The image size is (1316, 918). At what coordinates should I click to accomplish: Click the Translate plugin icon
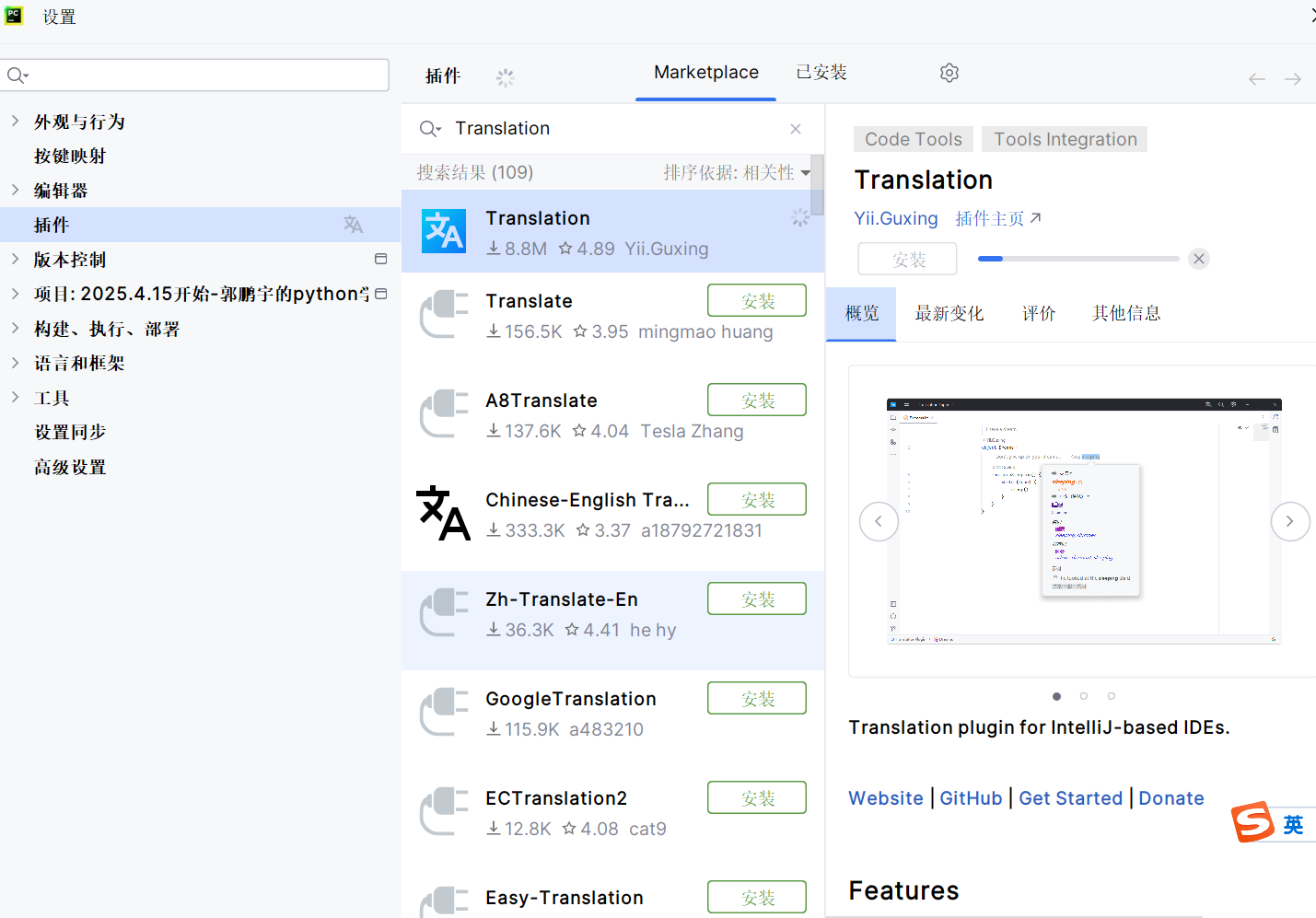tap(444, 314)
